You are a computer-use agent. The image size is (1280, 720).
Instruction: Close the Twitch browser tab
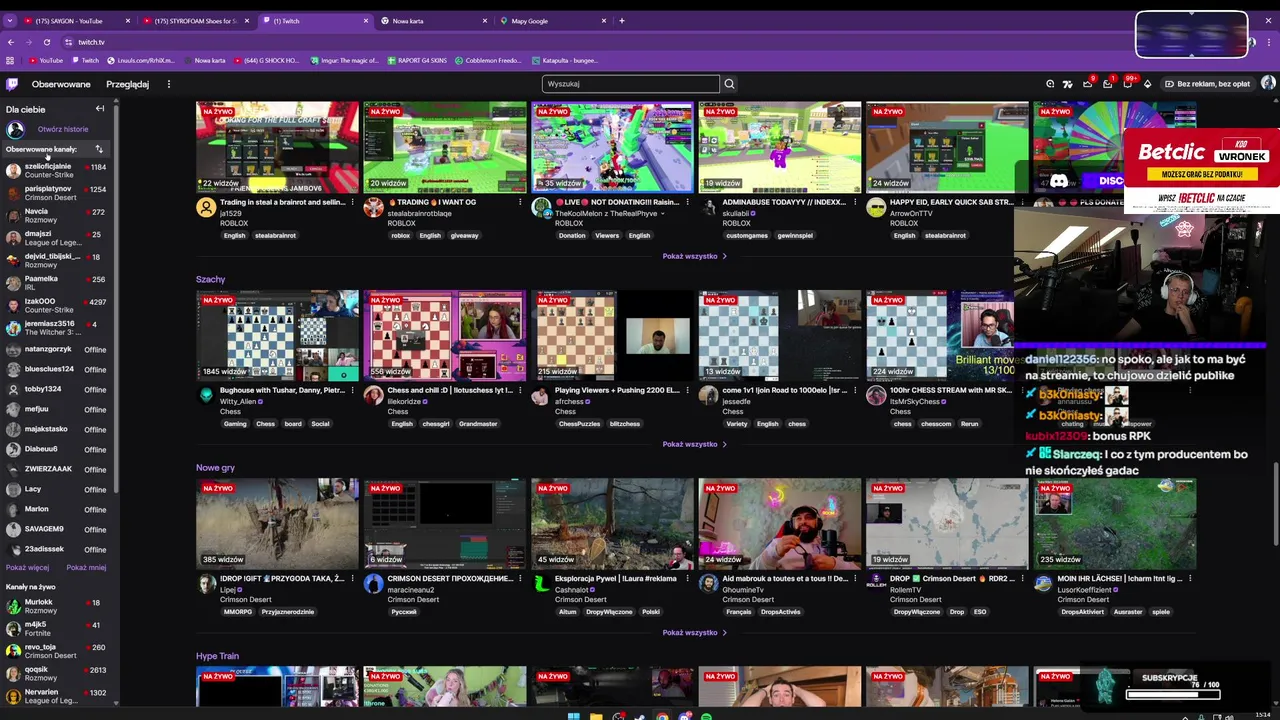[366, 20]
